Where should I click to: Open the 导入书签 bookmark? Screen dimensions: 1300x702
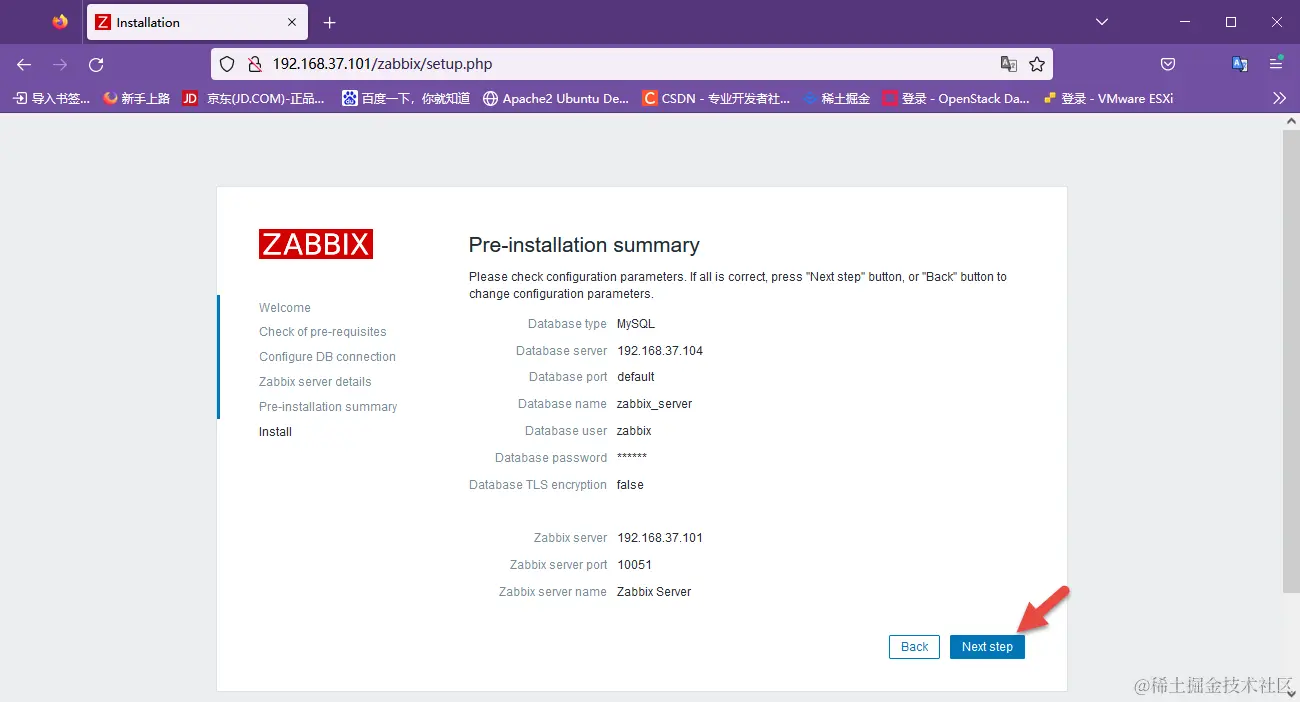(x=51, y=98)
